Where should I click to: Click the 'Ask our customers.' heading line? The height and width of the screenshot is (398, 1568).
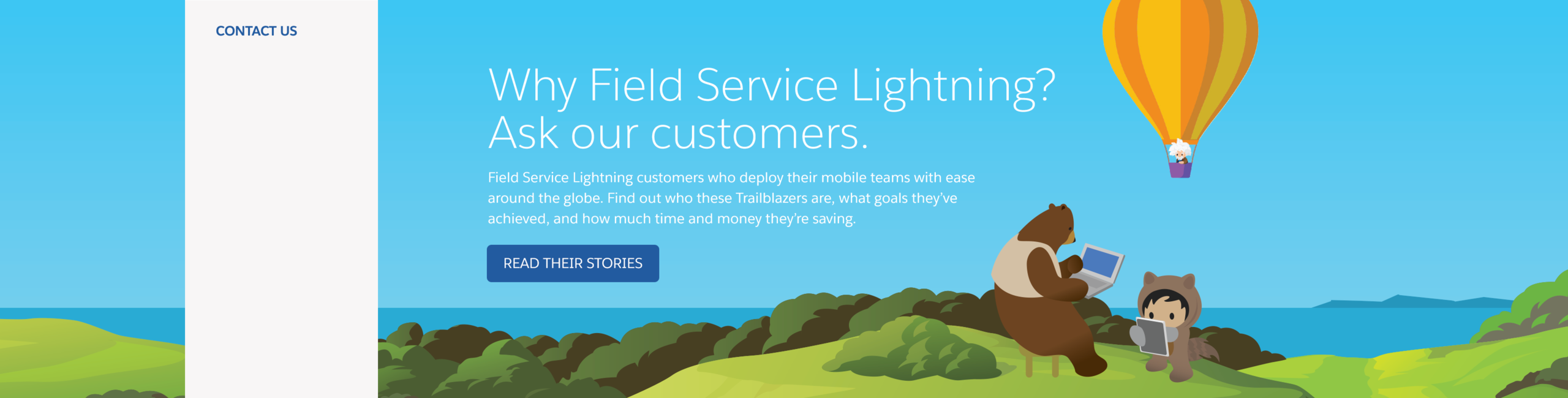[x=678, y=133]
